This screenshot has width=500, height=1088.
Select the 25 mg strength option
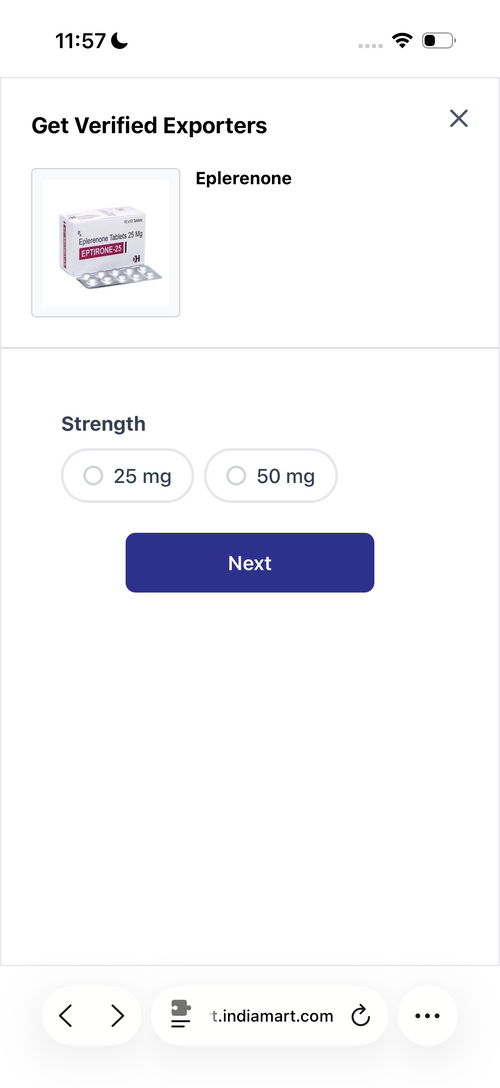coord(128,476)
